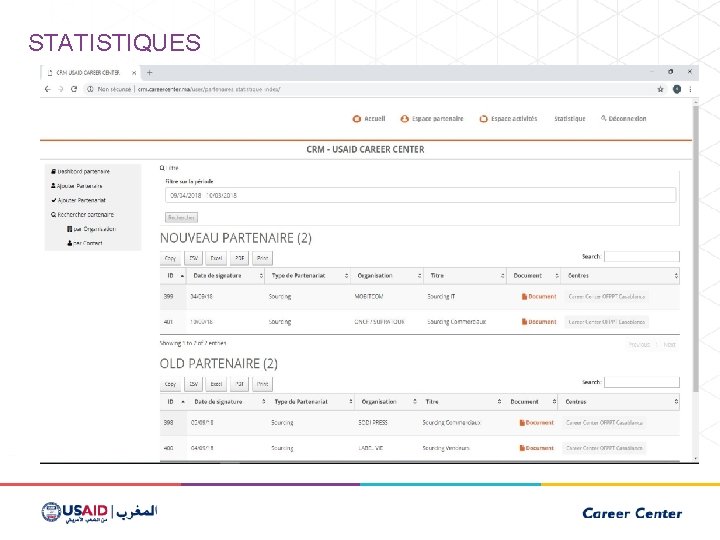Open Dashboard partenaire in sidebar
This screenshot has height=540, width=720.
point(80,171)
